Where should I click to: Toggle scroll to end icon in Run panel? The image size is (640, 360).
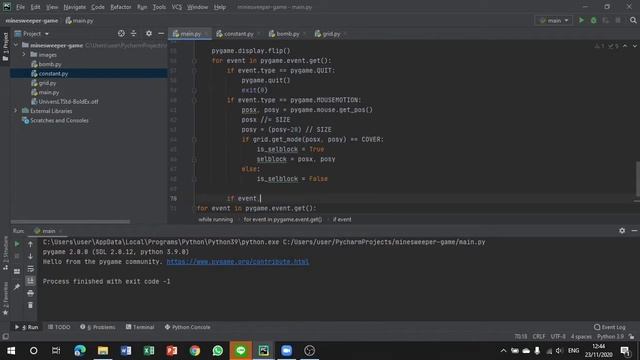click(30, 281)
